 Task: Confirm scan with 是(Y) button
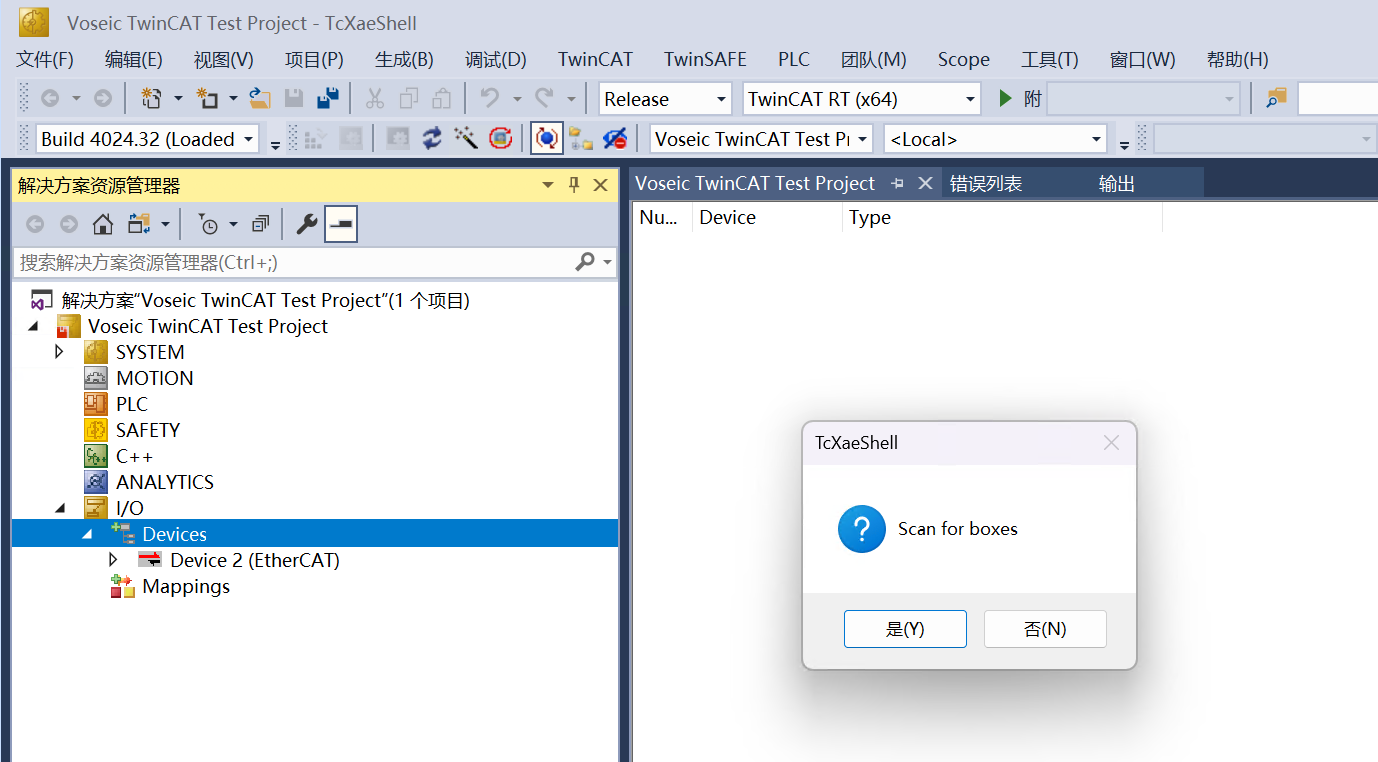tap(905, 629)
